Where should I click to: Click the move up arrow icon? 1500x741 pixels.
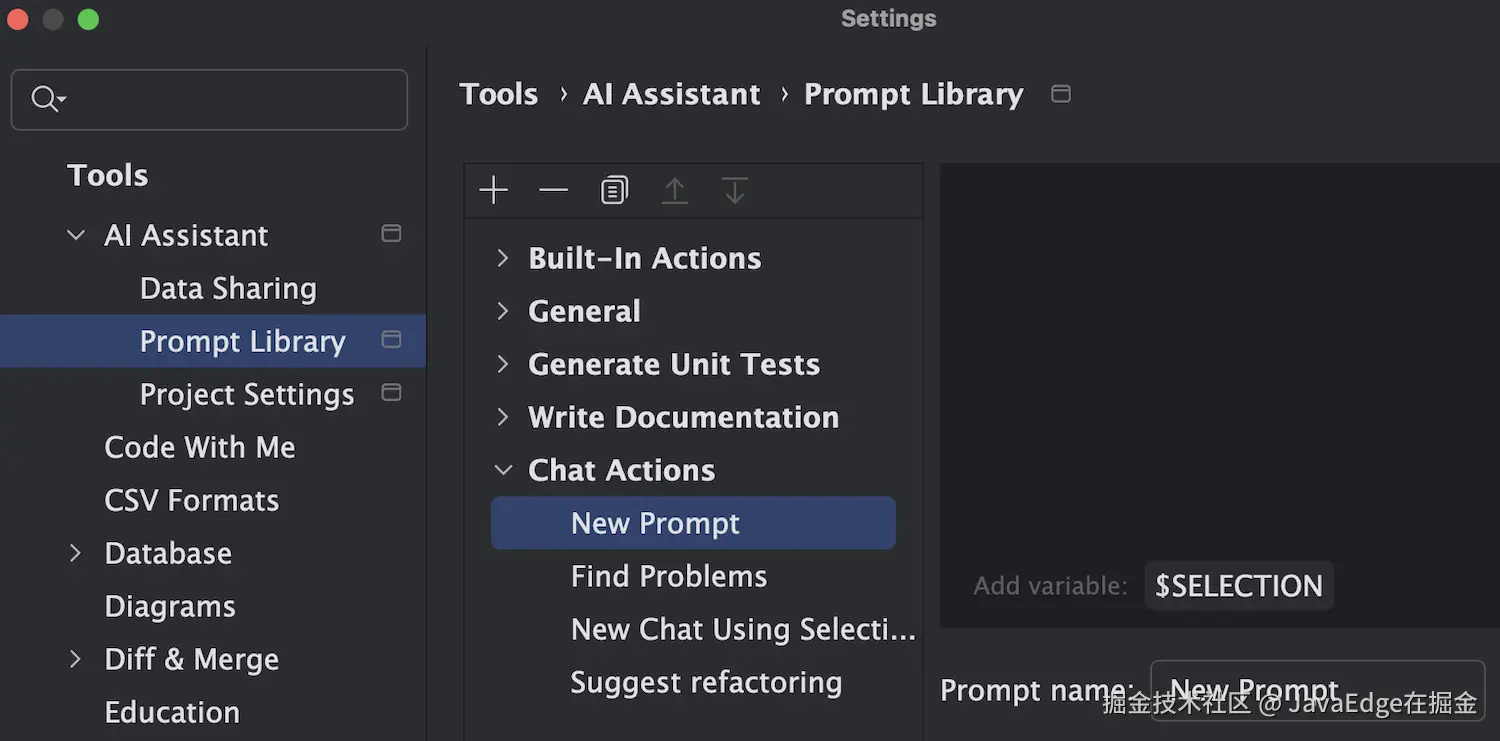675,190
